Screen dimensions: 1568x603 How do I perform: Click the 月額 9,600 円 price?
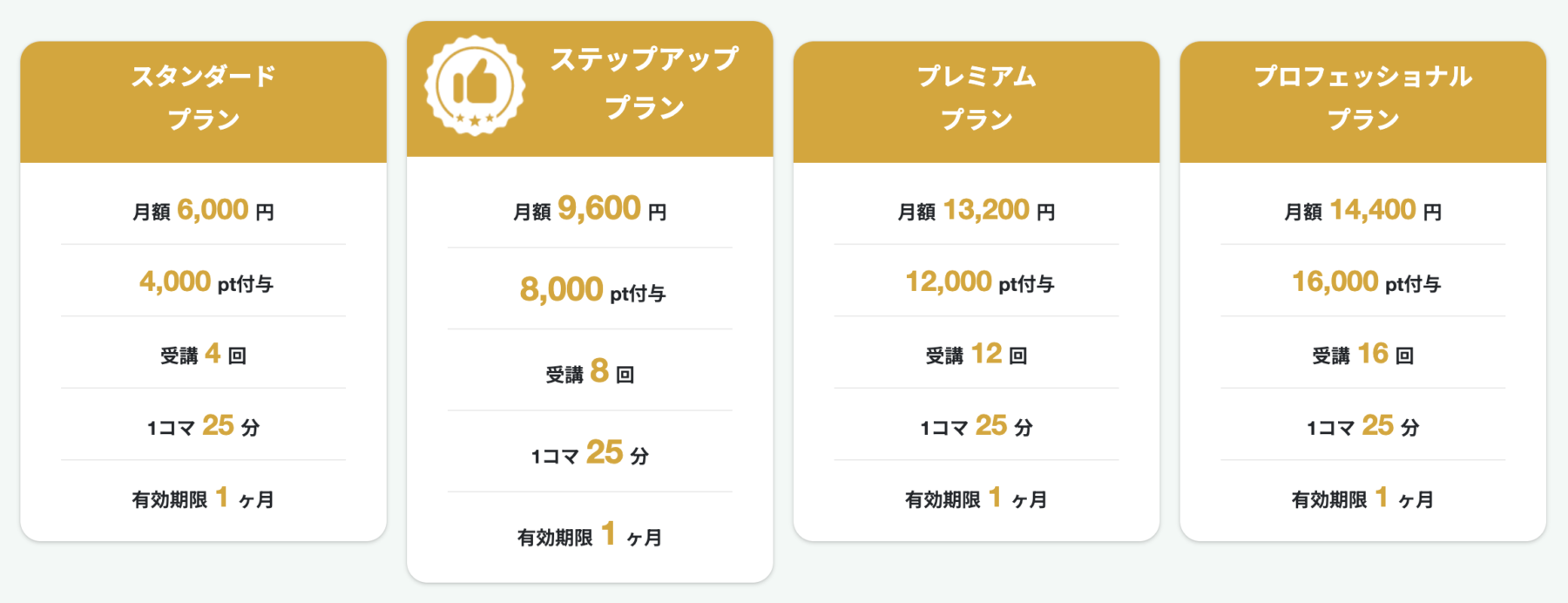[590, 209]
